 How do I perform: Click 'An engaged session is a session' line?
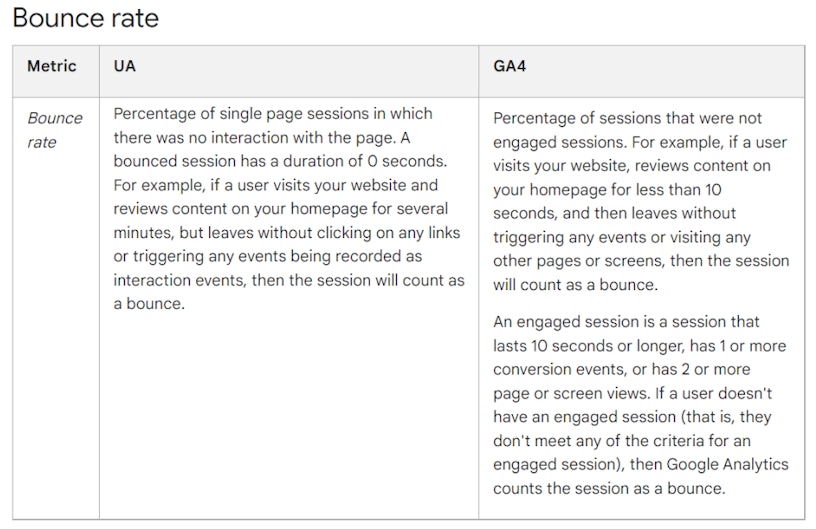pyautogui.click(x=626, y=322)
